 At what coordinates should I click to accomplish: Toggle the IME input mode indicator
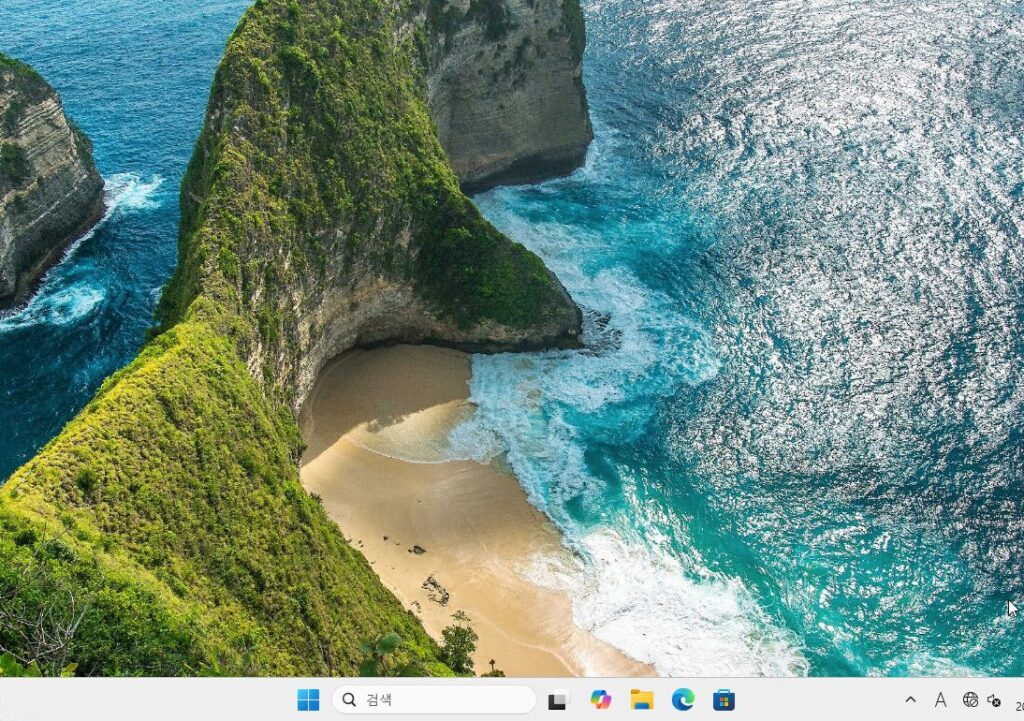coord(940,700)
